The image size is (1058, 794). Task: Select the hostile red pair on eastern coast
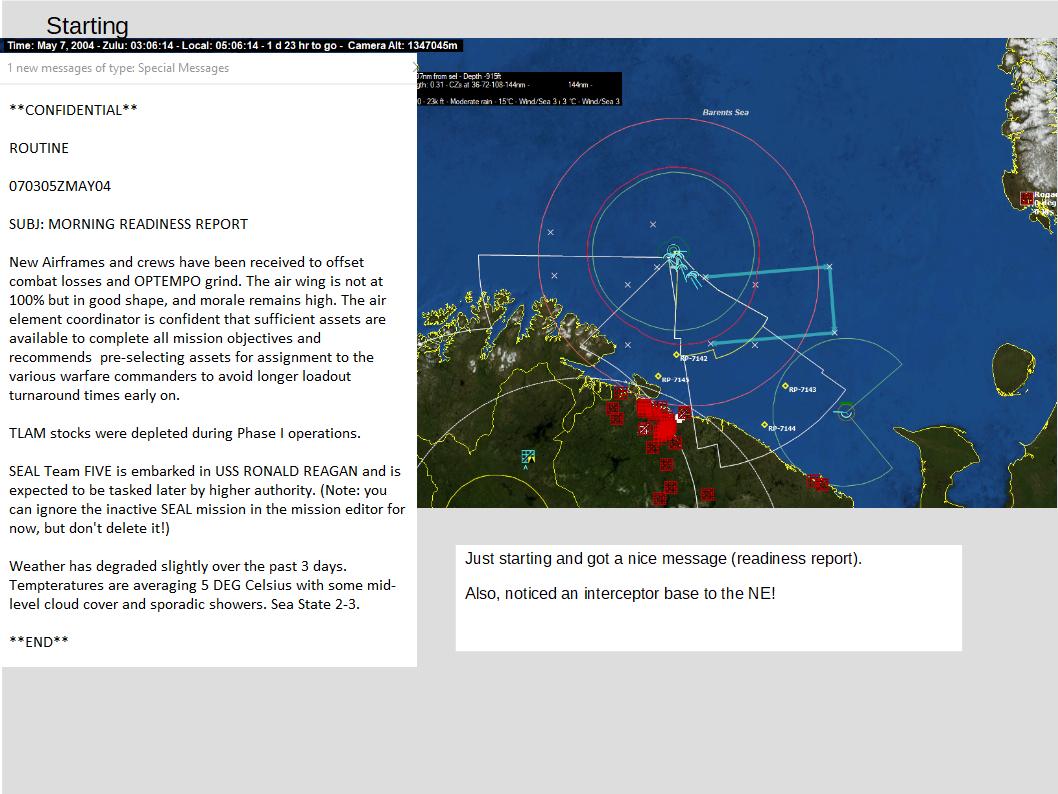pyautogui.click(x=818, y=482)
